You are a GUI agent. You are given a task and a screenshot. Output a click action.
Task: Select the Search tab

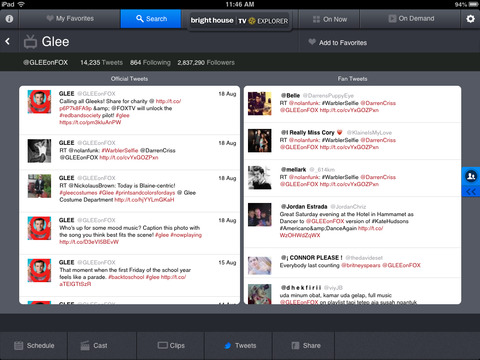click(x=151, y=19)
